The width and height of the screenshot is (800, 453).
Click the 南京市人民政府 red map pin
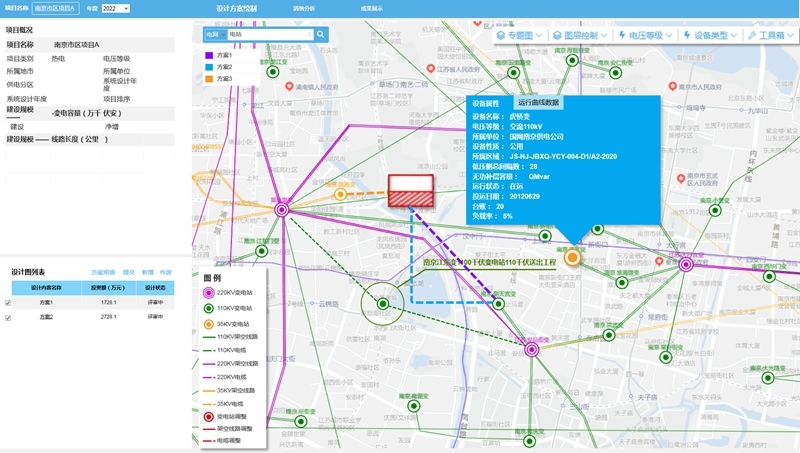(x=672, y=86)
